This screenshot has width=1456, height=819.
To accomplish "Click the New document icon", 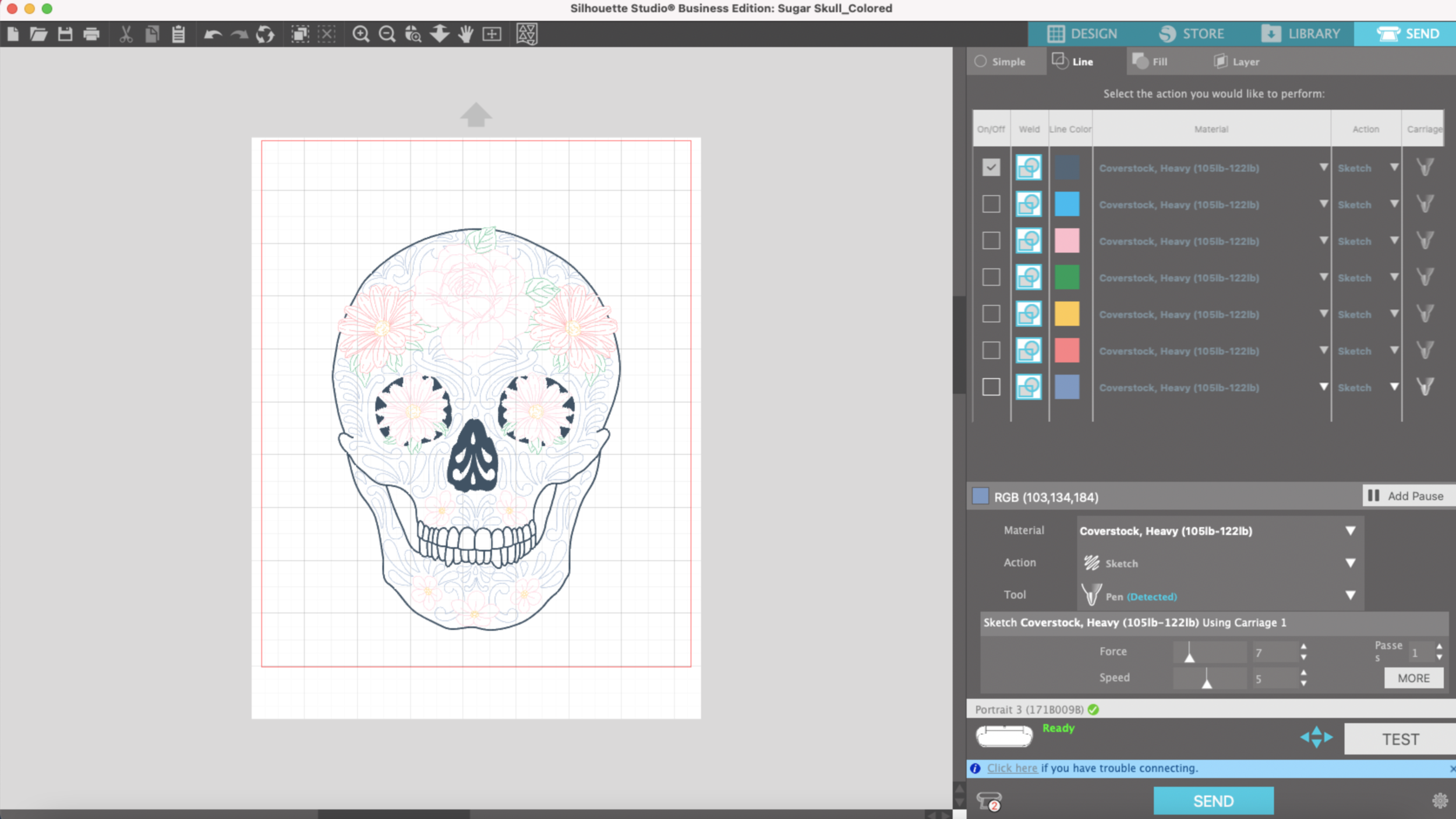I will point(13,34).
